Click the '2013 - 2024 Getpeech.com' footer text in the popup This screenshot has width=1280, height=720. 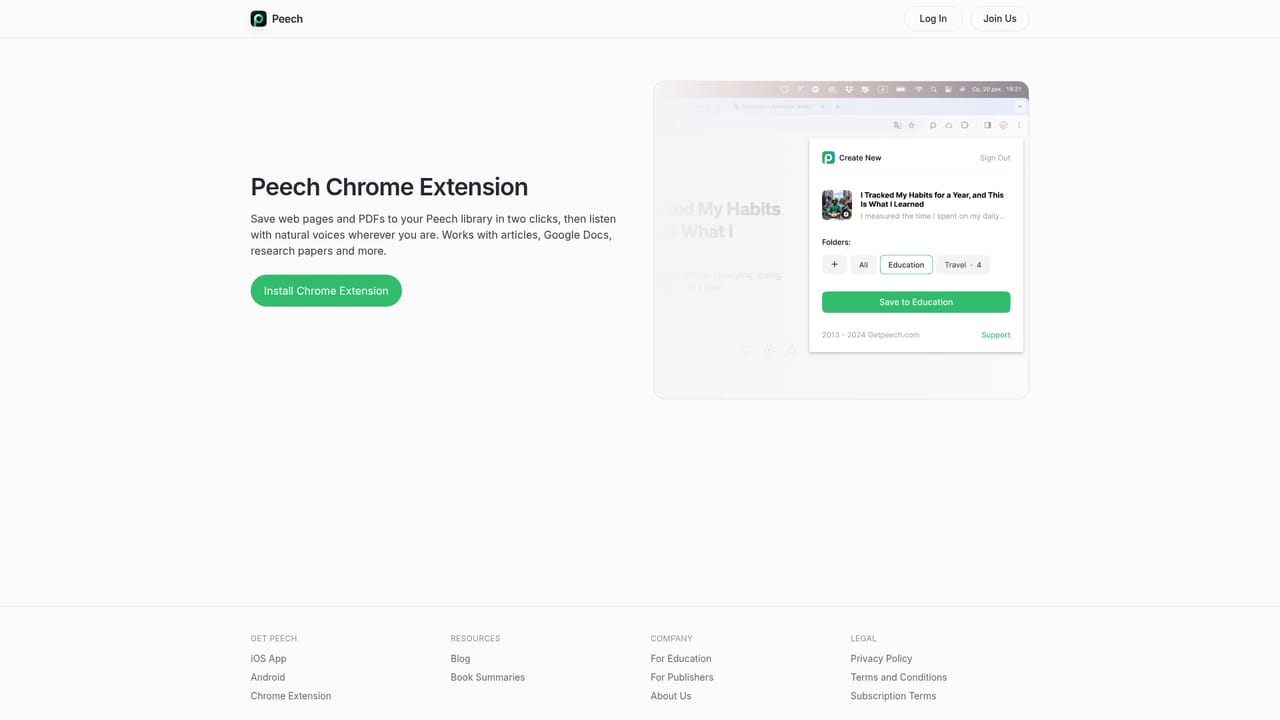coord(870,335)
